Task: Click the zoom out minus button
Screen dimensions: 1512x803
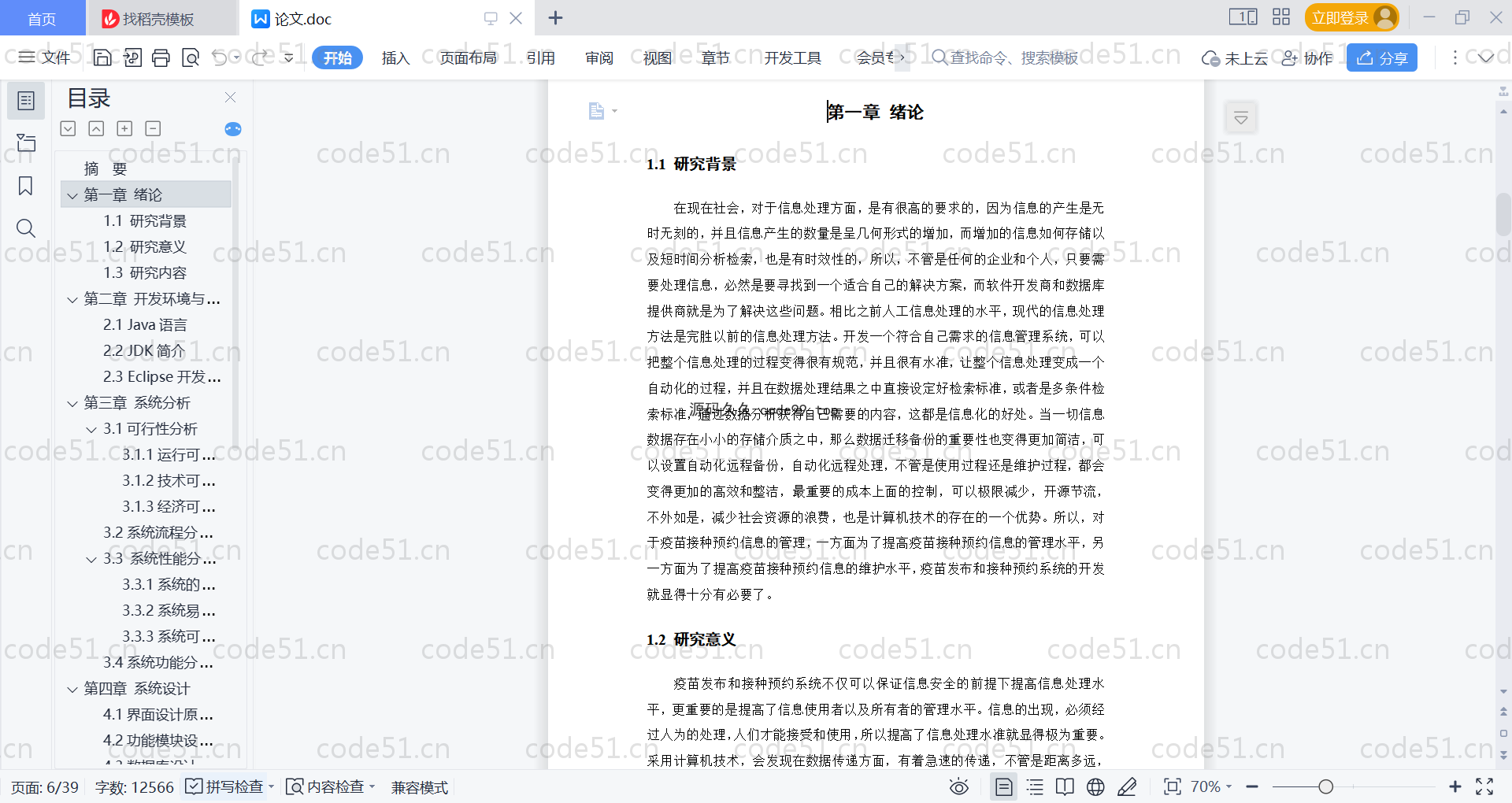Action: point(1252,786)
